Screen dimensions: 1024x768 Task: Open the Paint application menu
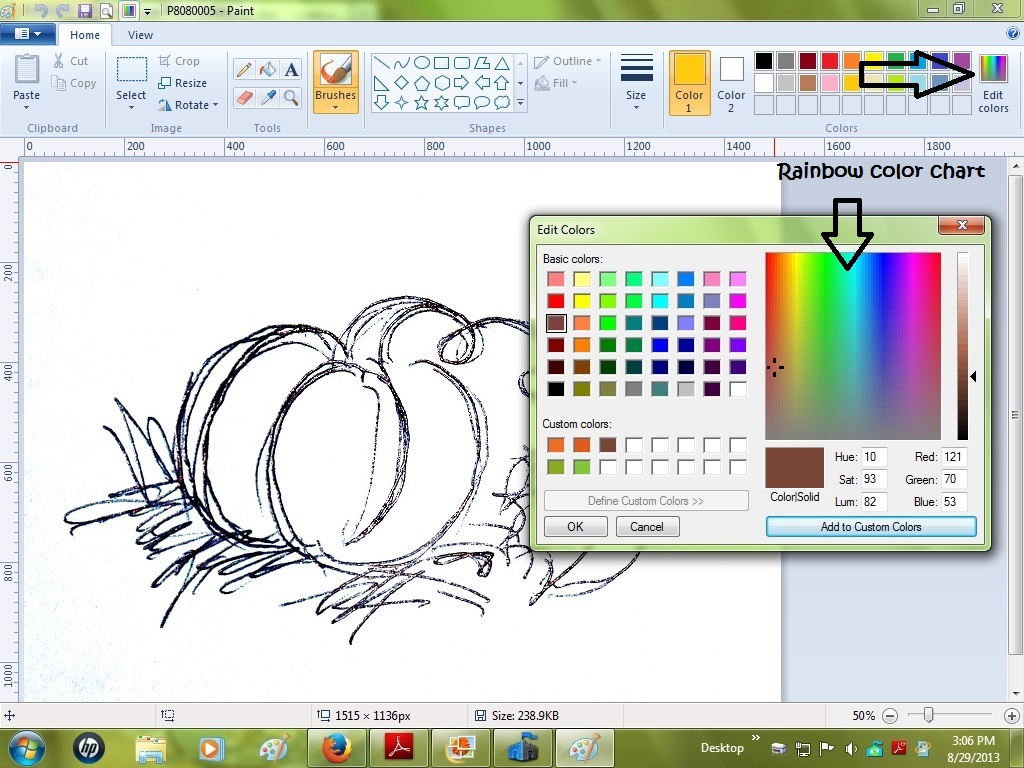(28, 33)
